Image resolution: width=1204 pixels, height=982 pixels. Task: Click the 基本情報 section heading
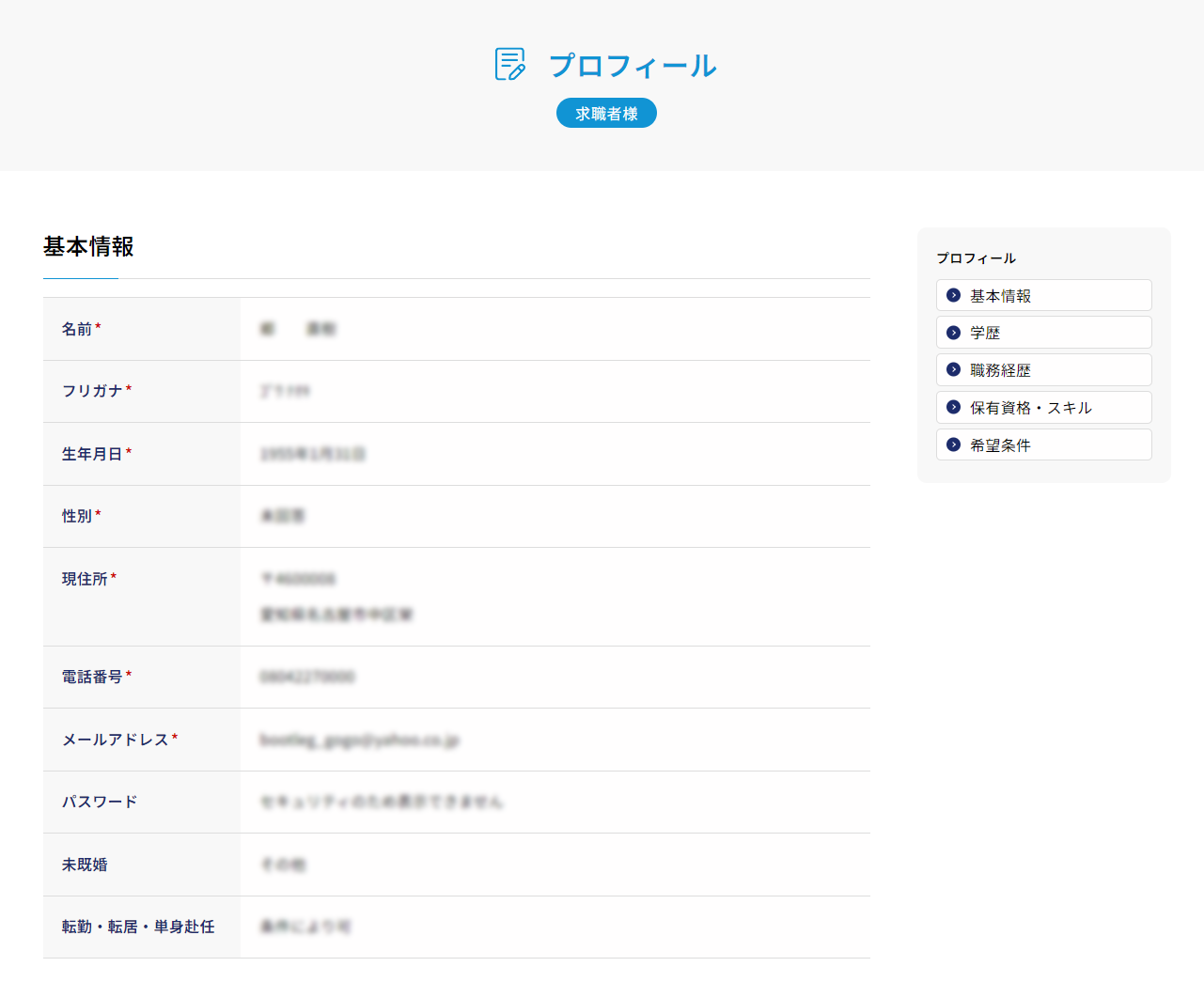(x=88, y=246)
